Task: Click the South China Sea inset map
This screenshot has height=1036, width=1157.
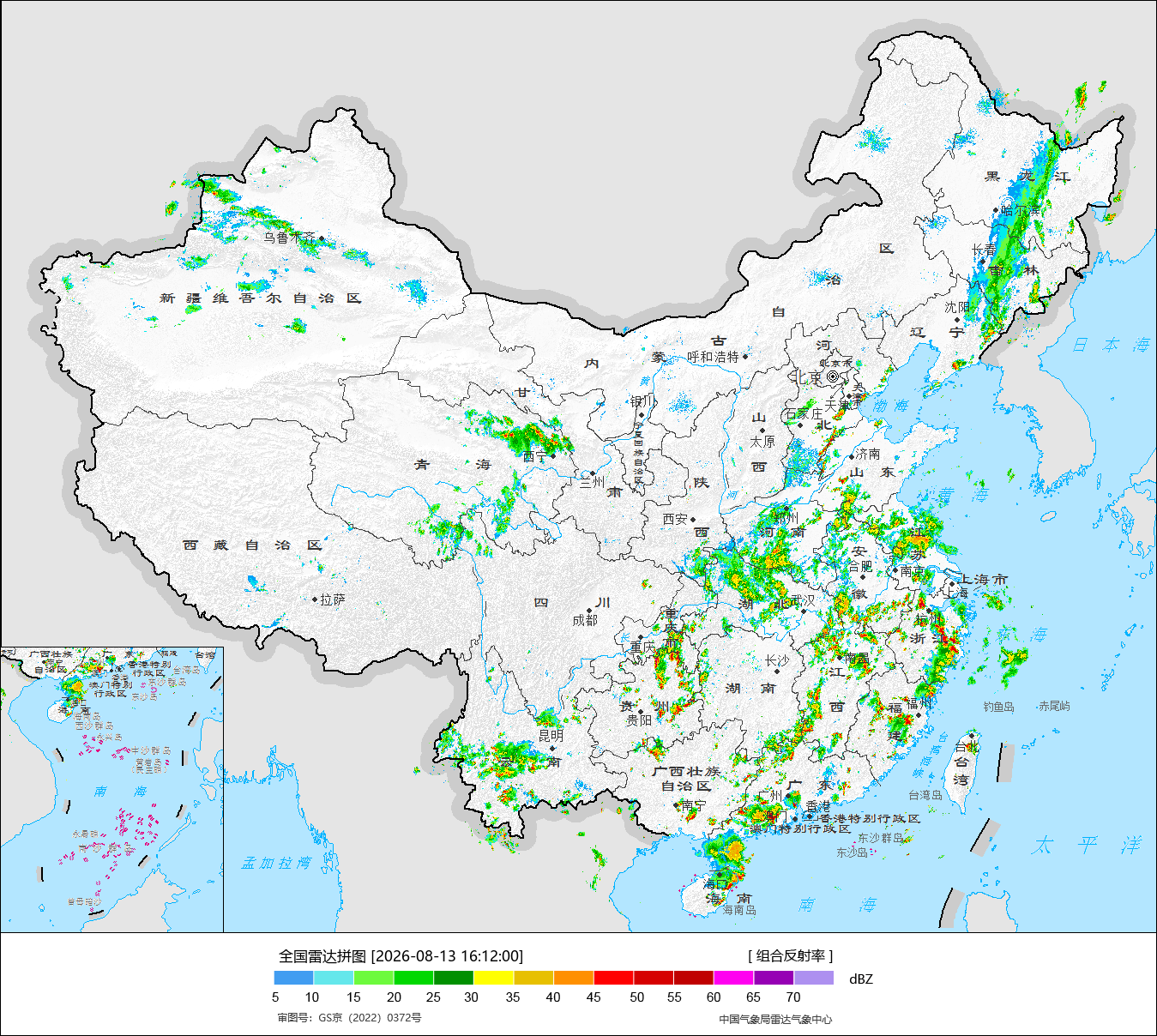Action: point(112,790)
